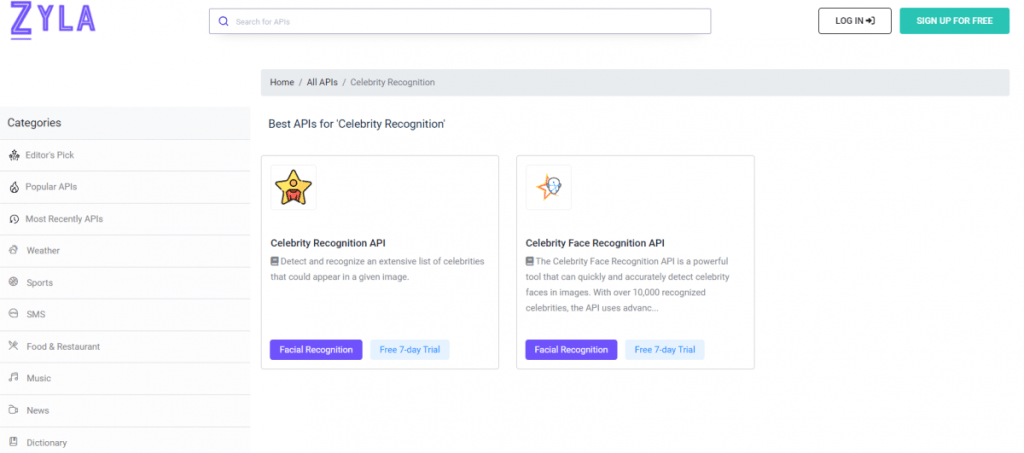Screen dimensions: 1024x453
Task: Click the search magnifier icon
Action: pyautogui.click(x=223, y=22)
